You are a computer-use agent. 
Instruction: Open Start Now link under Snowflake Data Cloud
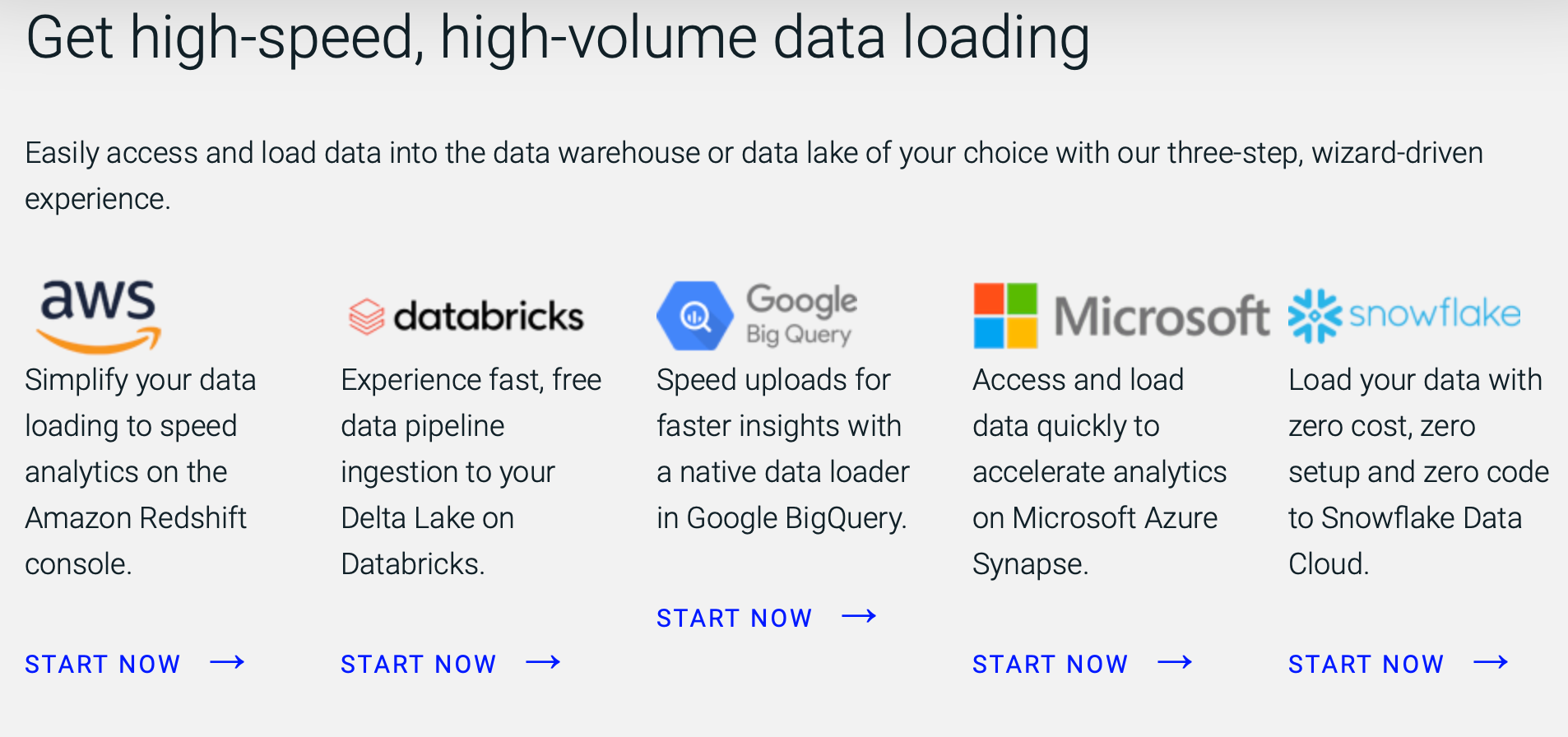pos(1366,664)
